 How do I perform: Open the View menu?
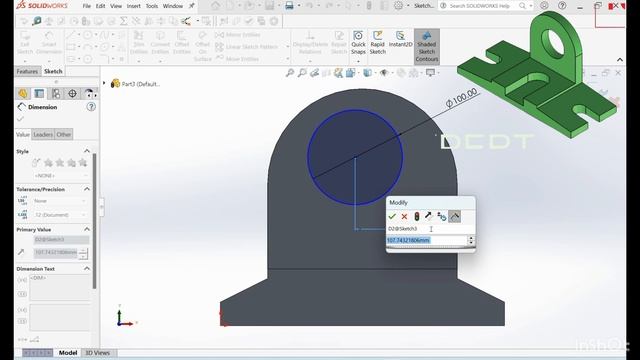coord(116,6)
